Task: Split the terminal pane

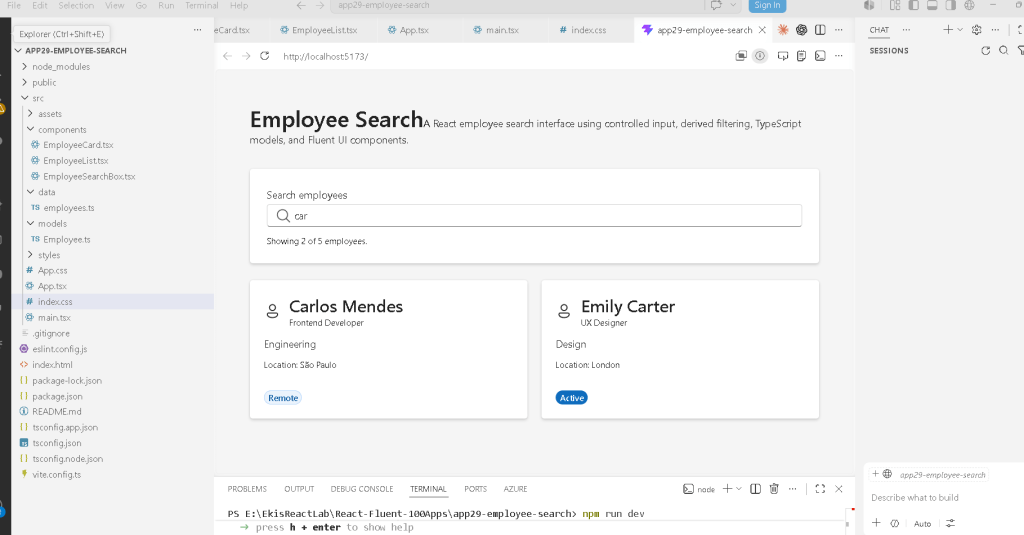Action: 755,489
